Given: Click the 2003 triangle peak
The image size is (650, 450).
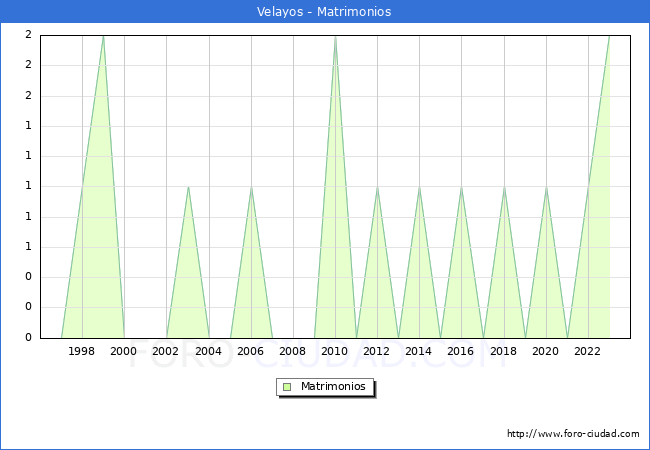Looking at the screenshot, I should pos(188,187).
